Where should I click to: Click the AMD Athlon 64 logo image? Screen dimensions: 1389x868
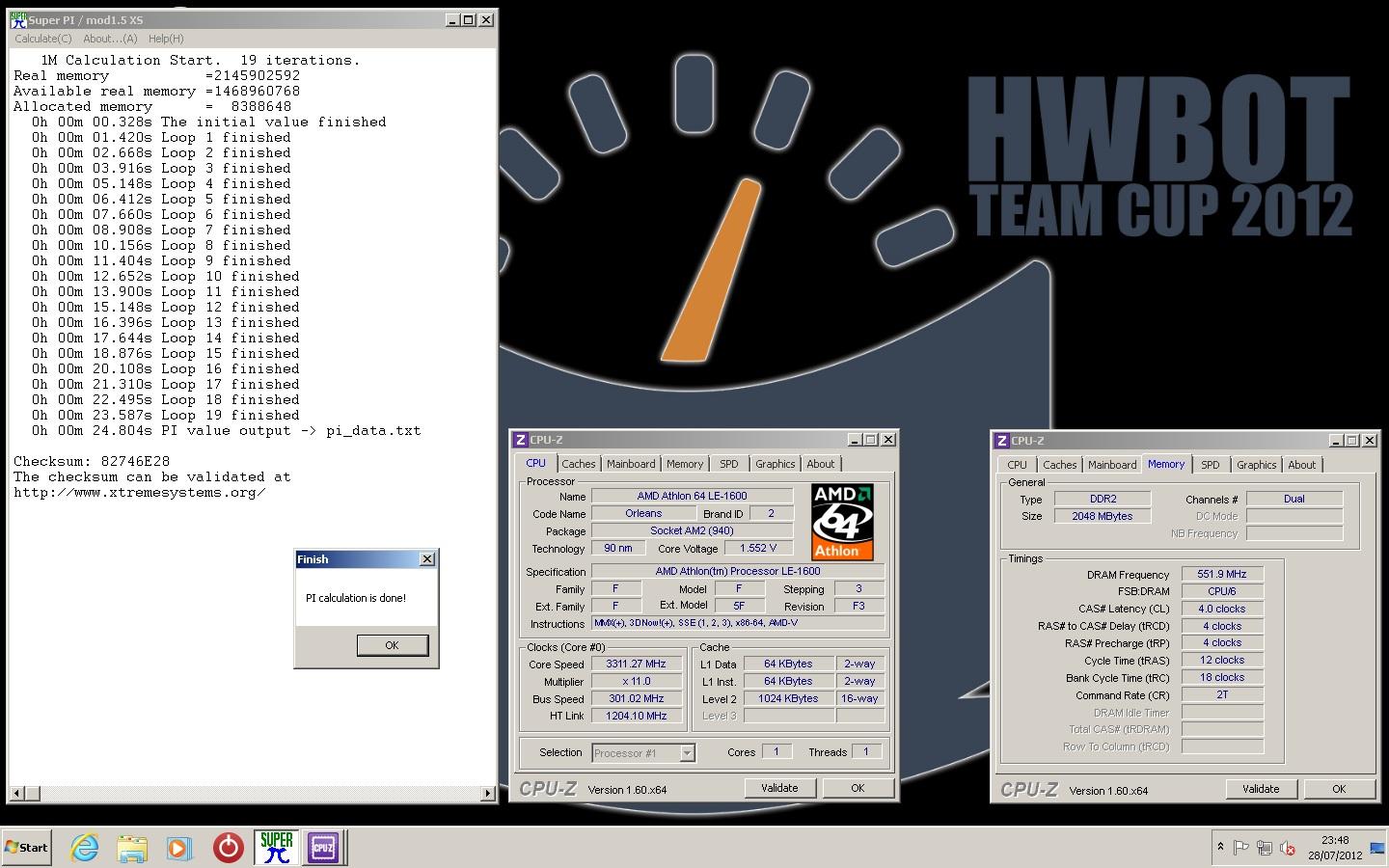tap(842, 522)
